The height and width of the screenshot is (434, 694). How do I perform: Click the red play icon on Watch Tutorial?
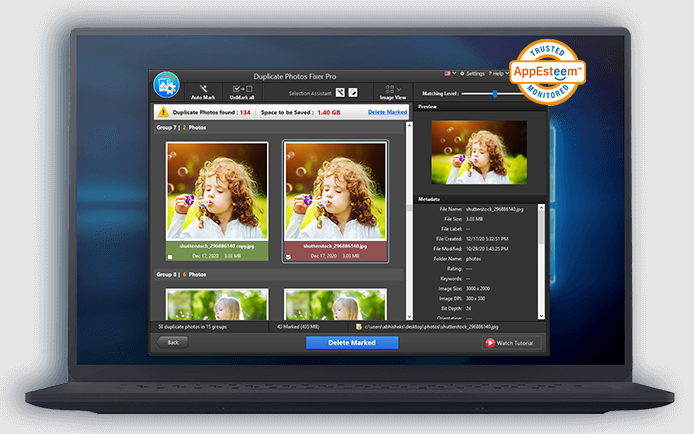click(x=490, y=343)
